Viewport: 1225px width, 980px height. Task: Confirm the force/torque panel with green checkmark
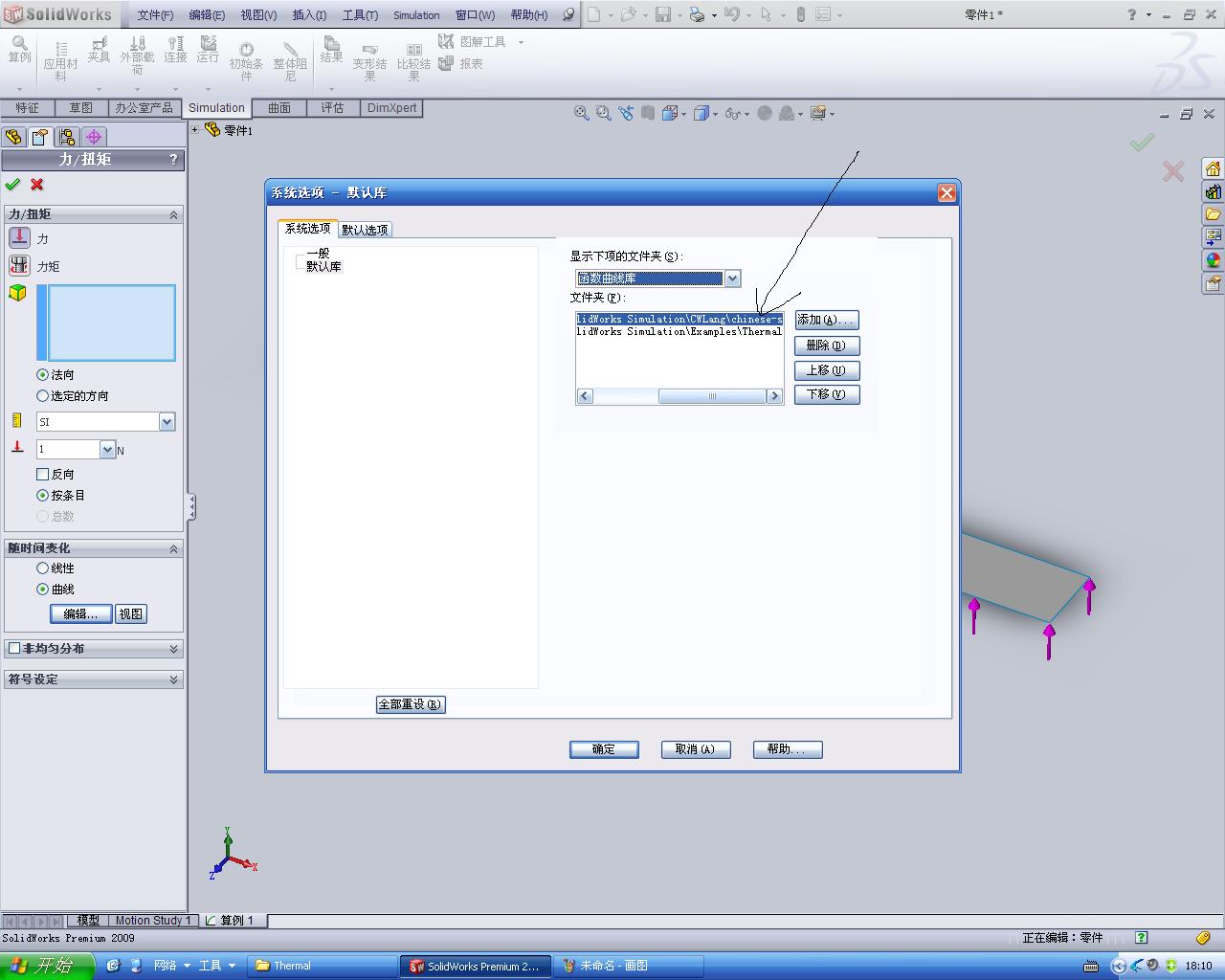click(12, 184)
